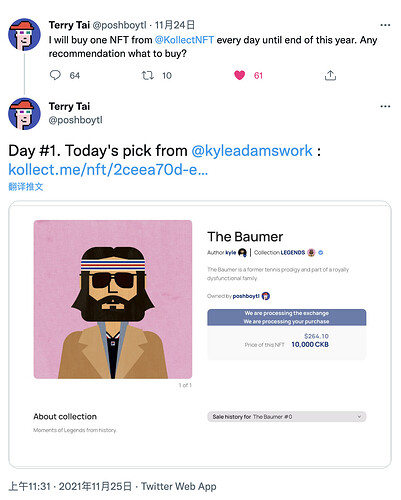
Task: Open the kollect.me/nft link
Action: pos(108,170)
